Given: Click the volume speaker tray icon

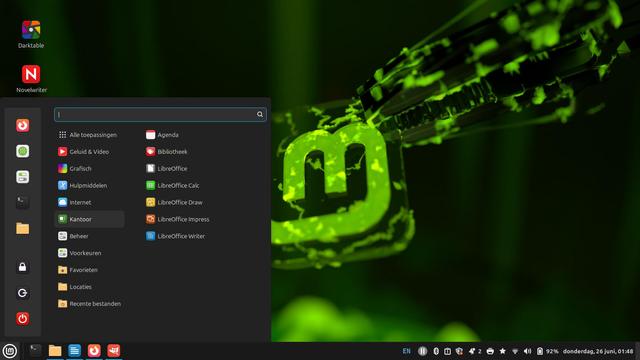Looking at the screenshot, I should tap(527, 351).
